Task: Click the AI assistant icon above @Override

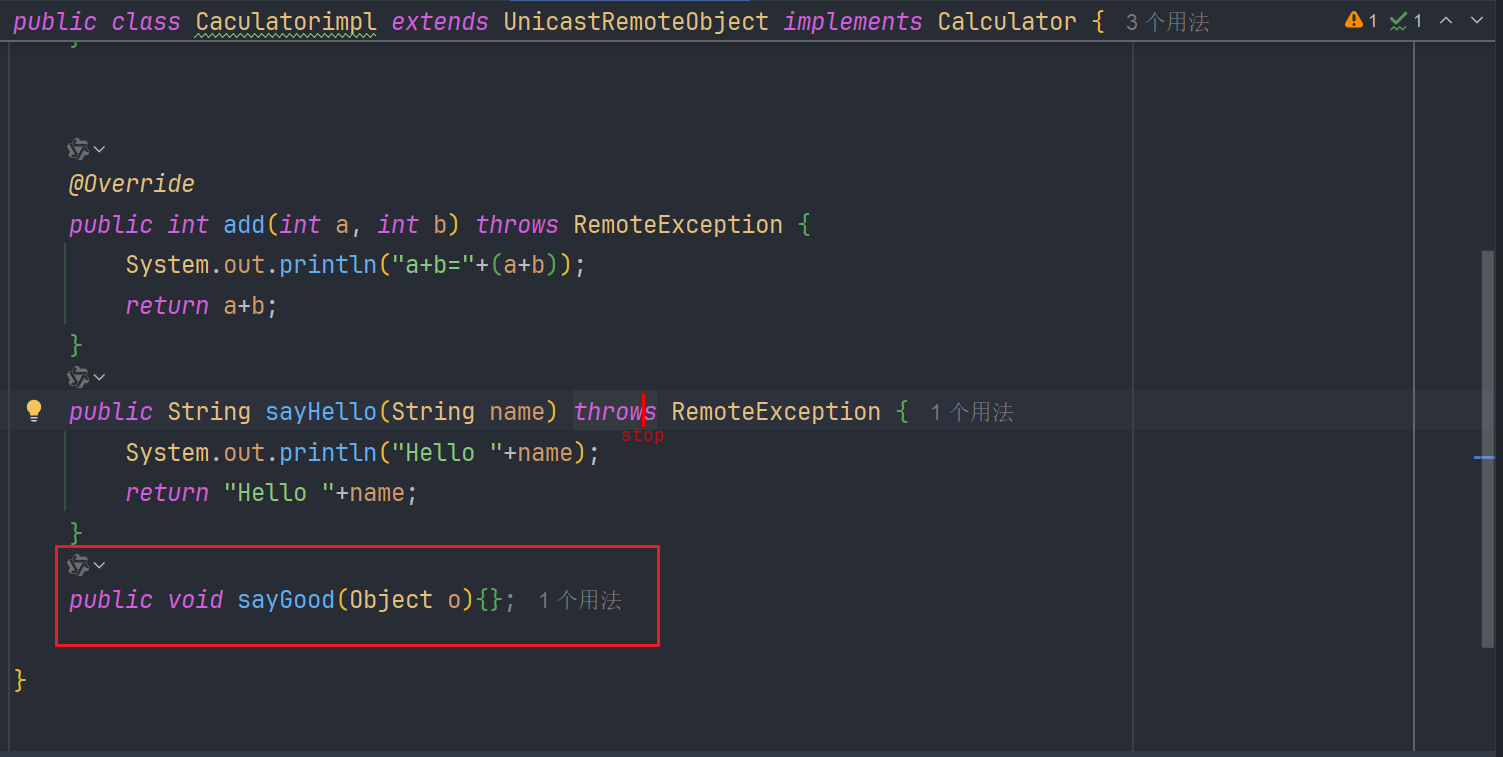Action: point(78,149)
